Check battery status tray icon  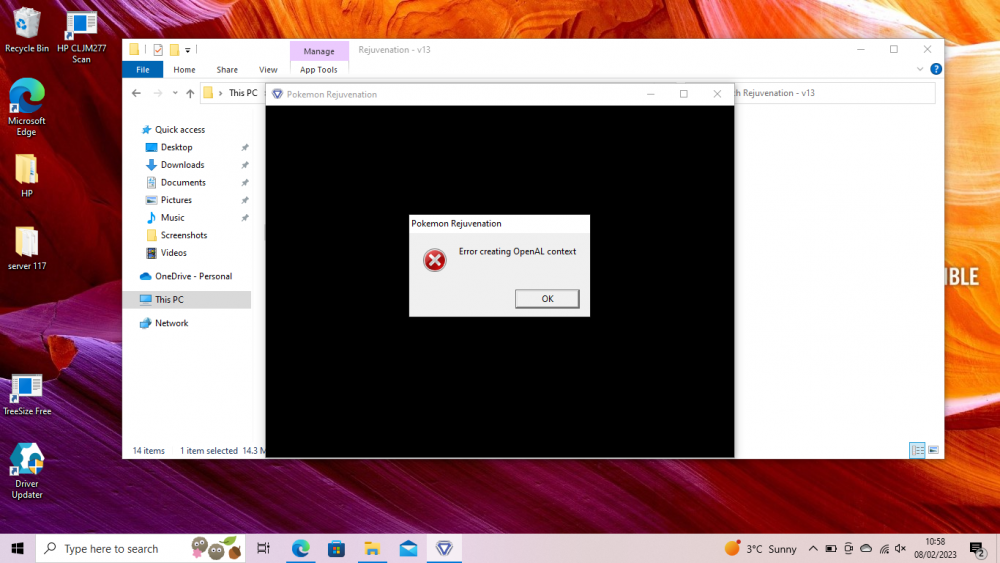[x=830, y=548]
